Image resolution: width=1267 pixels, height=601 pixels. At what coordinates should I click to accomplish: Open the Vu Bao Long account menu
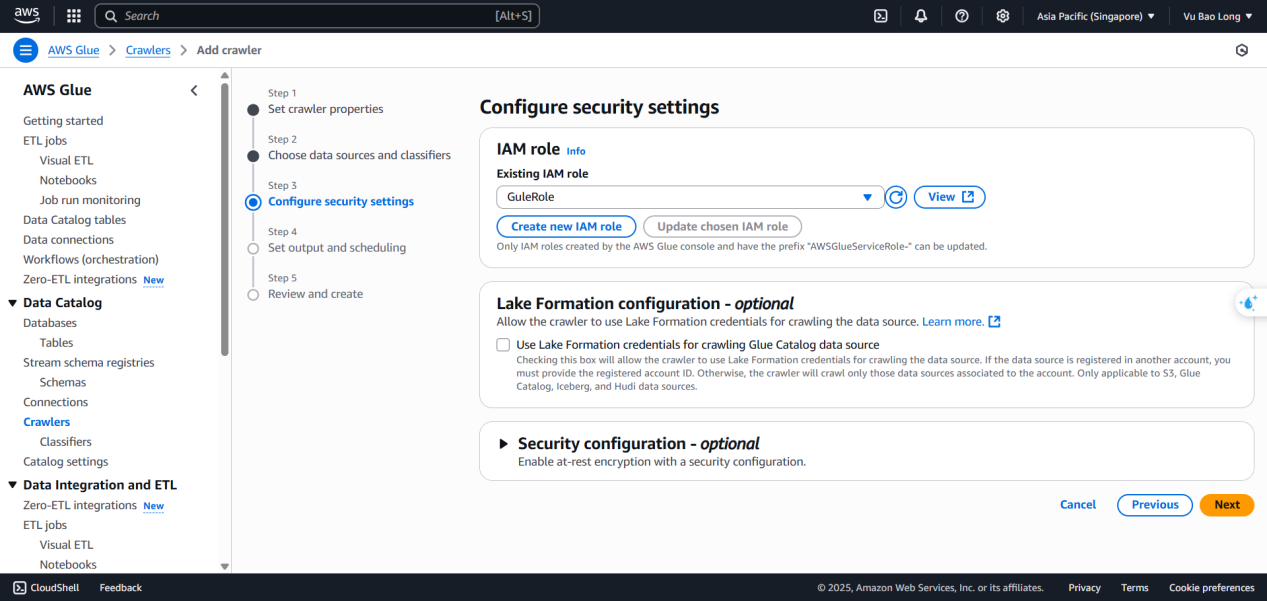click(x=1217, y=16)
